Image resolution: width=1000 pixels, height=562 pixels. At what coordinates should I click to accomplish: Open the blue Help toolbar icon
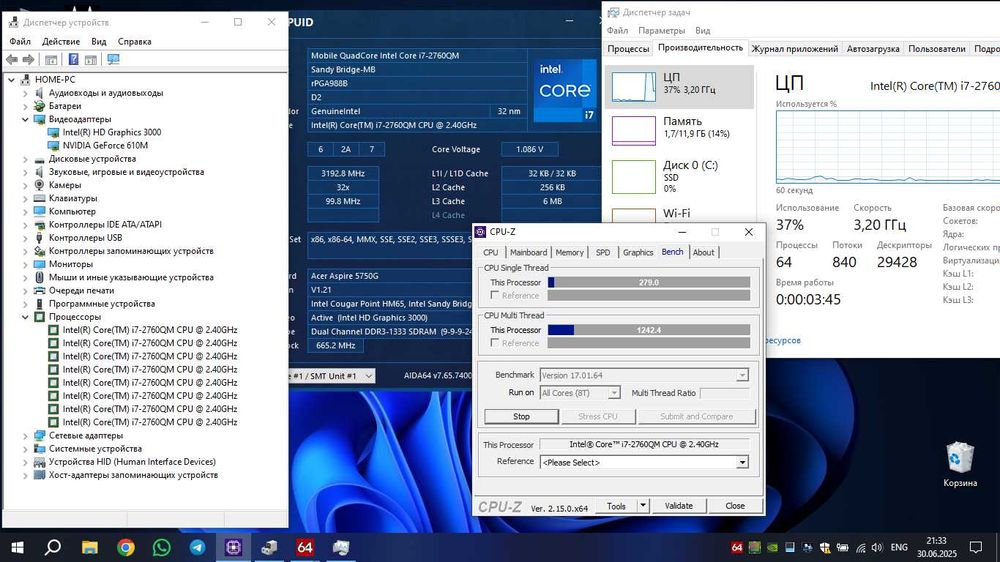(73, 59)
